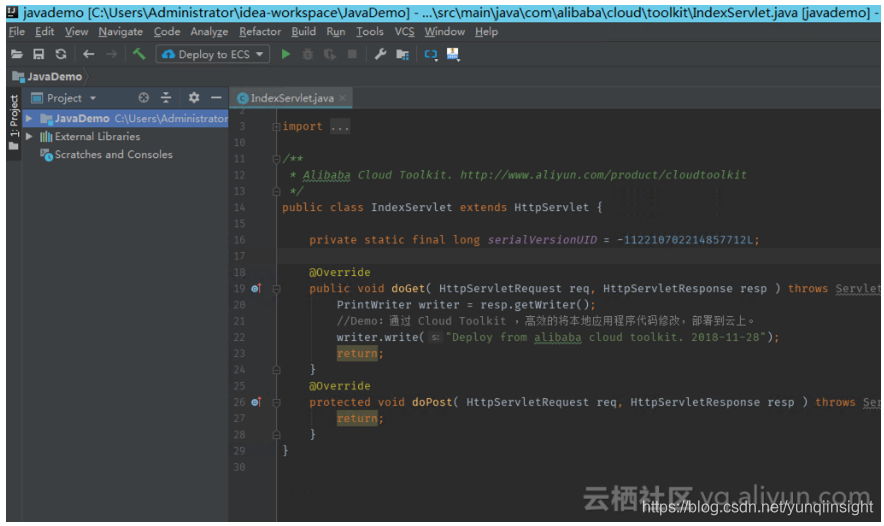The width and height of the screenshot is (884, 526).
Task: Click the Forward navigation arrow
Action: click(x=112, y=54)
